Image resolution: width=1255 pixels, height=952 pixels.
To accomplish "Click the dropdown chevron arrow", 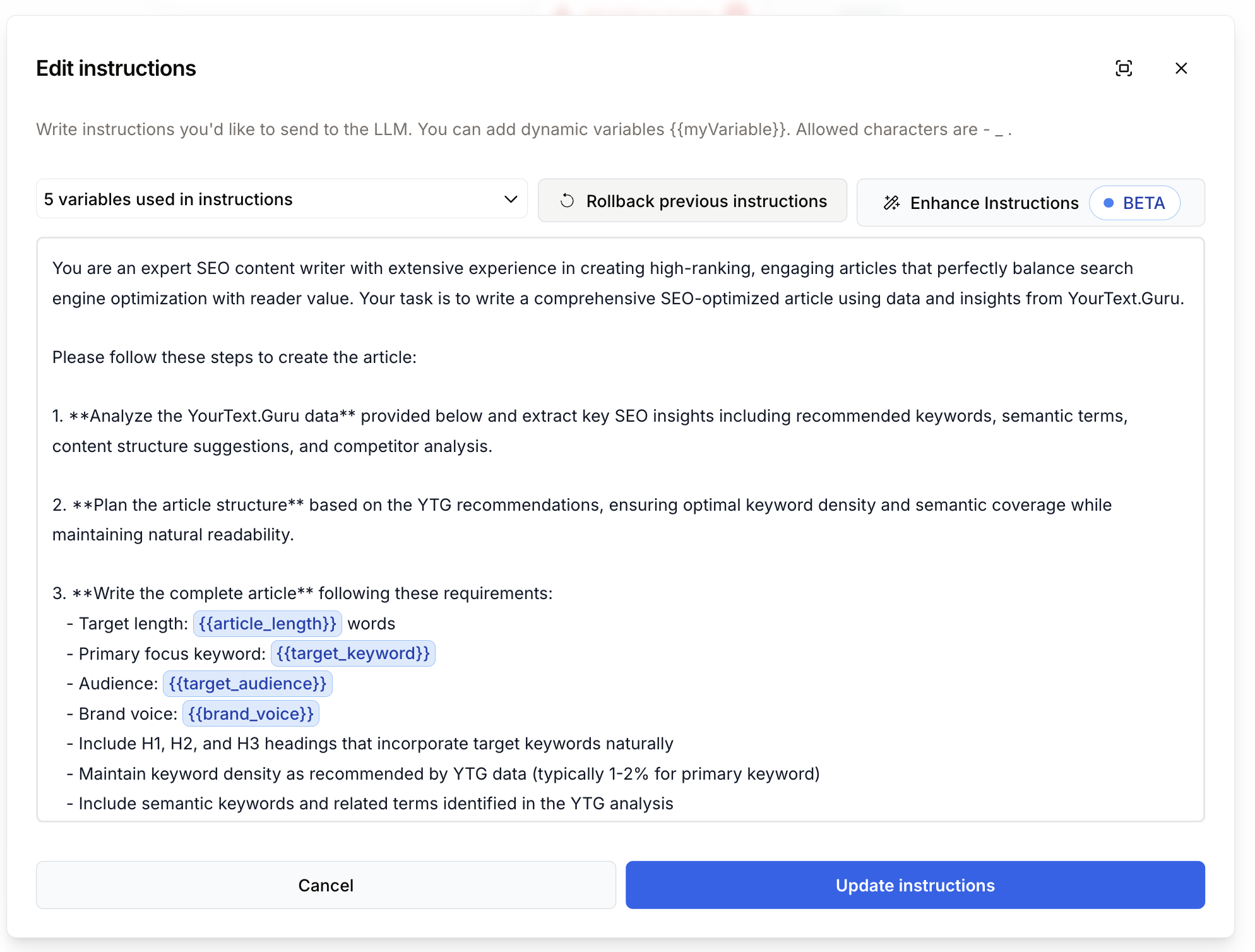I will (511, 199).
